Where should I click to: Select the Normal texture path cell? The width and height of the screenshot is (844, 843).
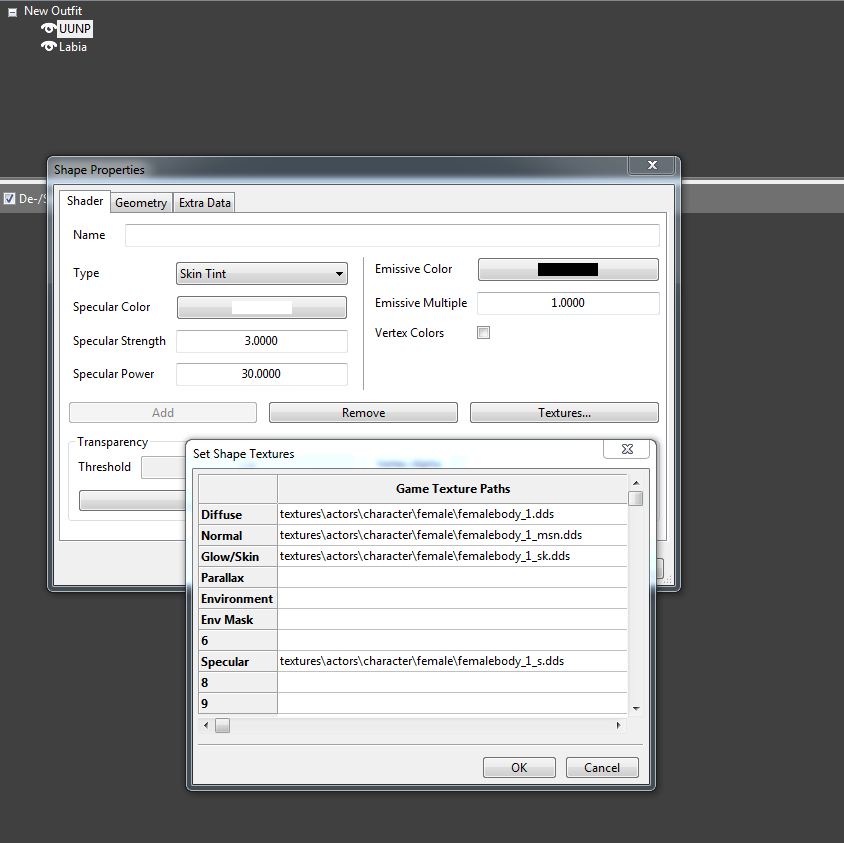coord(453,535)
